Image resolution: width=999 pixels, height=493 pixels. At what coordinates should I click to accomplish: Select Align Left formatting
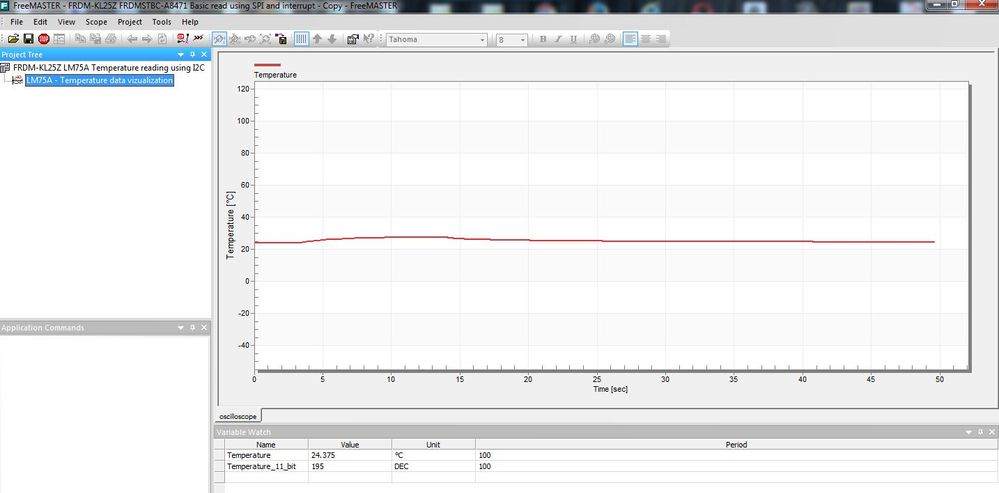point(630,39)
